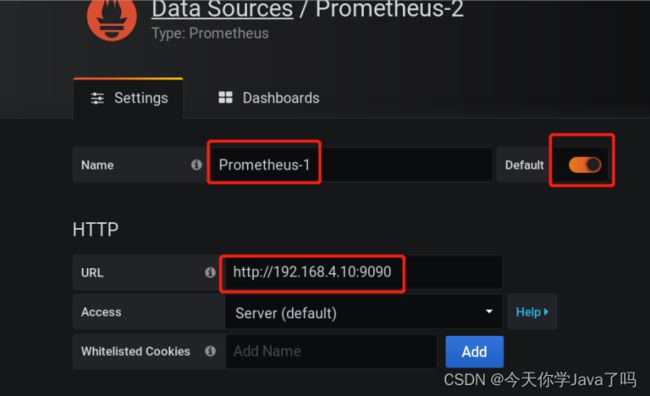Click the sliders icon beside Settings
Viewport: 650px width, 396px height.
tap(97, 98)
